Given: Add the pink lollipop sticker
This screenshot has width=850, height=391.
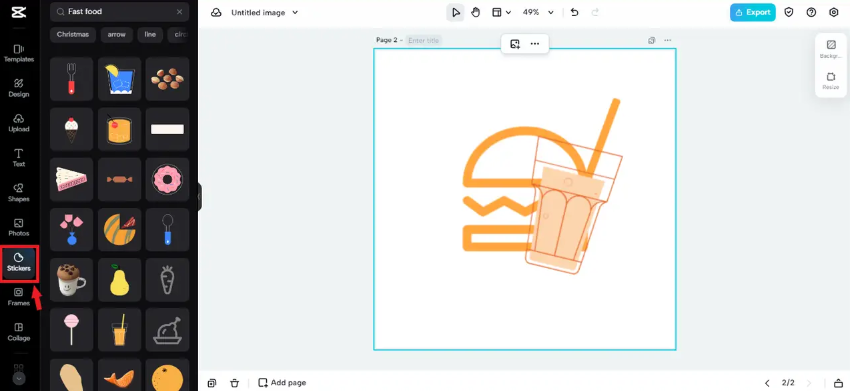Looking at the screenshot, I should pyautogui.click(x=72, y=330).
